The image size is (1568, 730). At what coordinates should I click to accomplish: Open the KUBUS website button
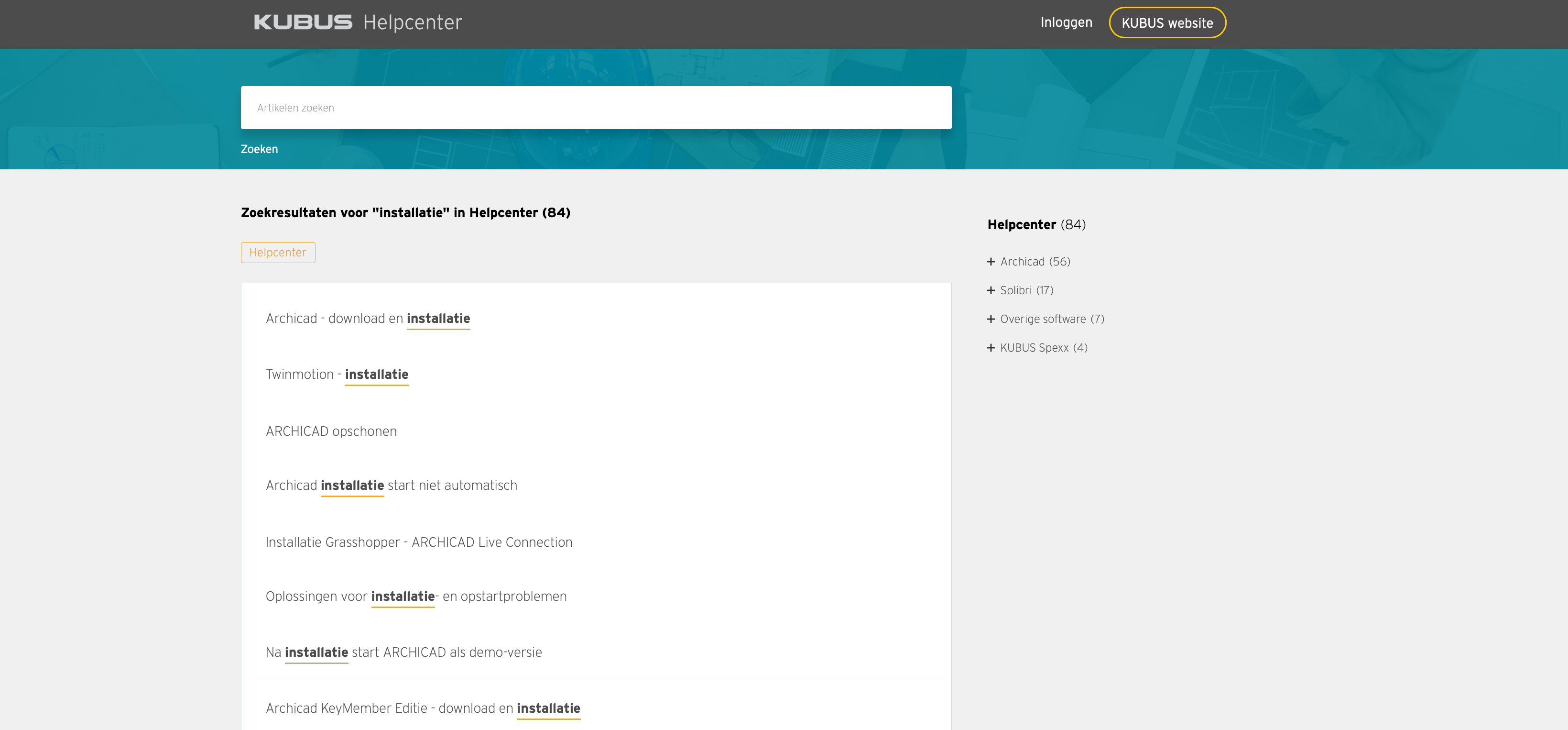pyautogui.click(x=1167, y=23)
